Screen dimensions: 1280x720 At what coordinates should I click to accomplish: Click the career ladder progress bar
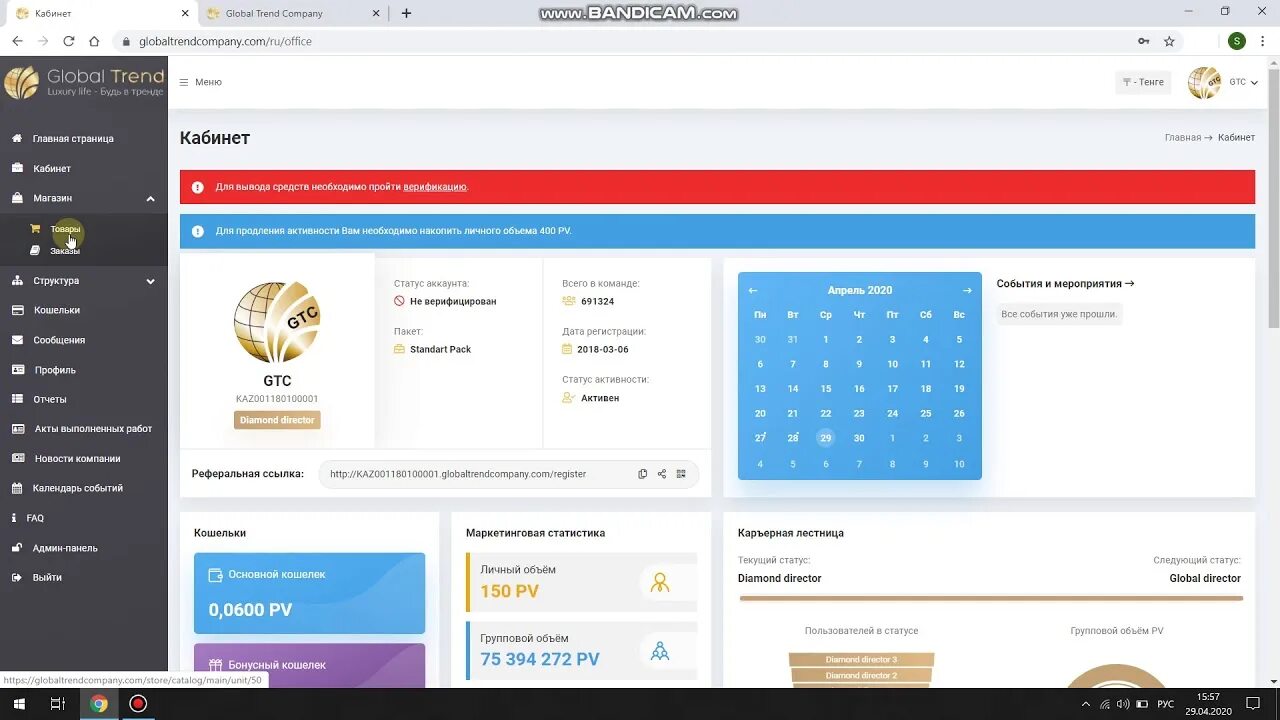click(991, 598)
